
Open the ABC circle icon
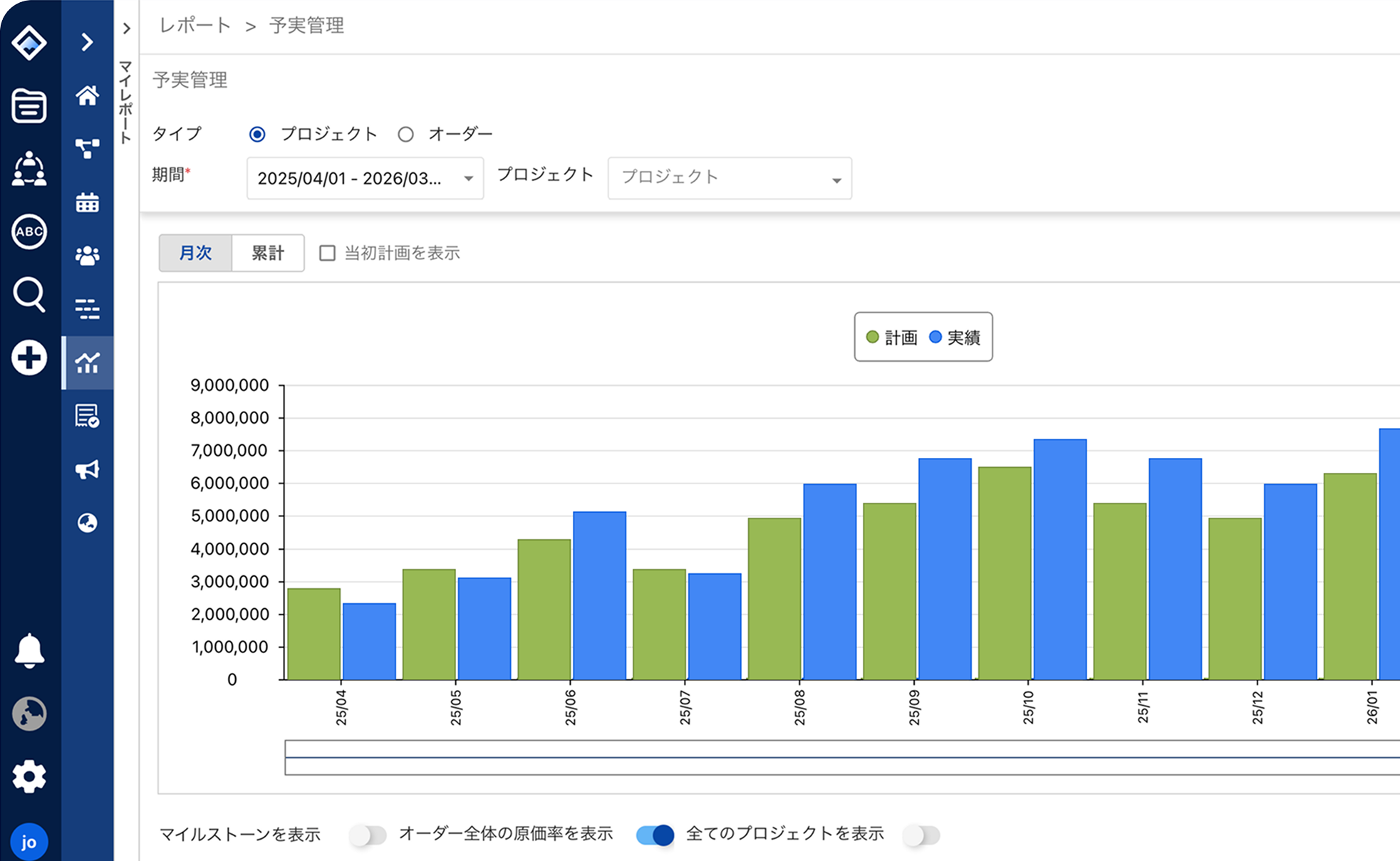(29, 231)
